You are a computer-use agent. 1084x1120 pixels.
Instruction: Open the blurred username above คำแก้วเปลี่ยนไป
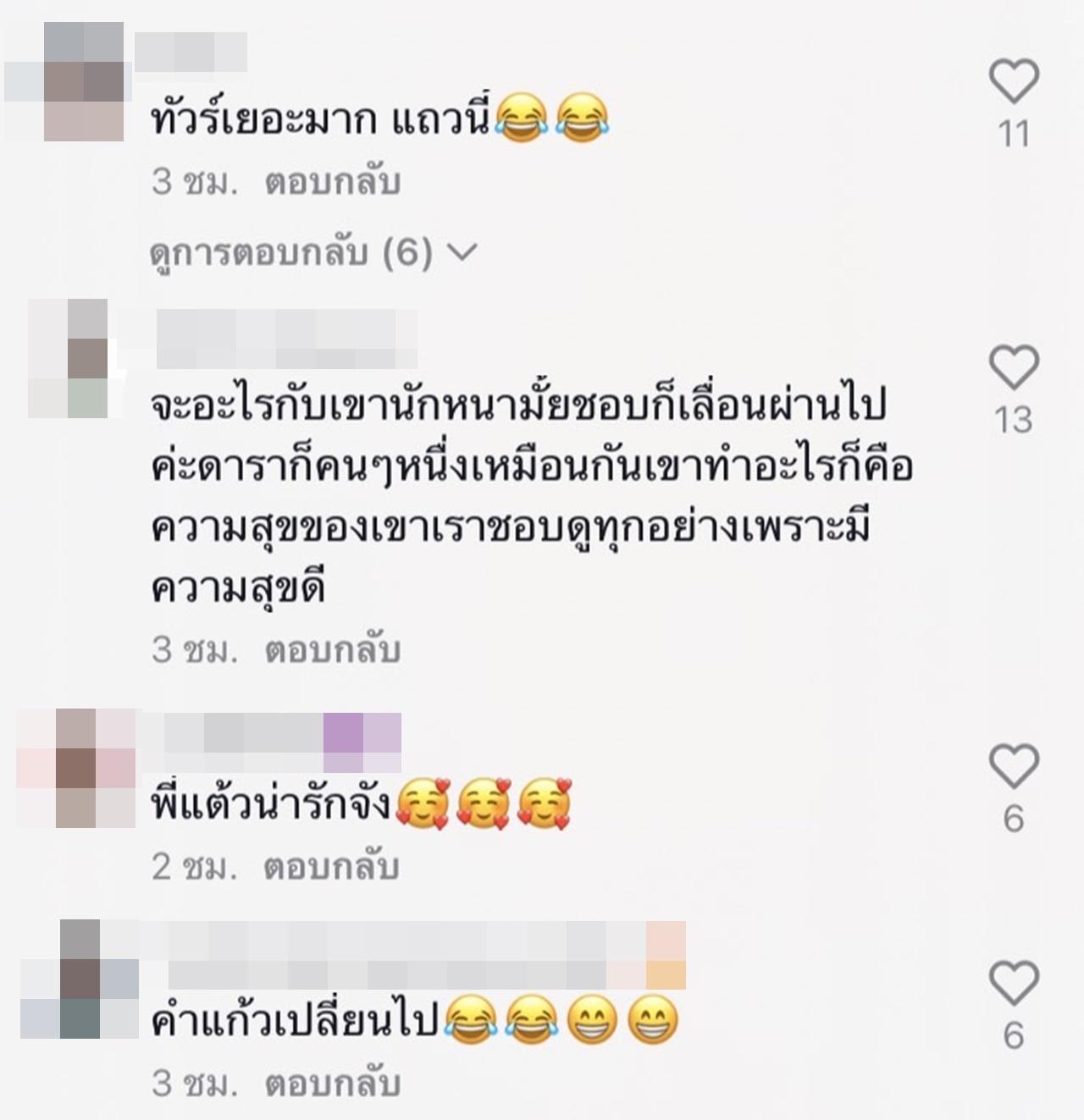pyautogui.click(x=412, y=955)
